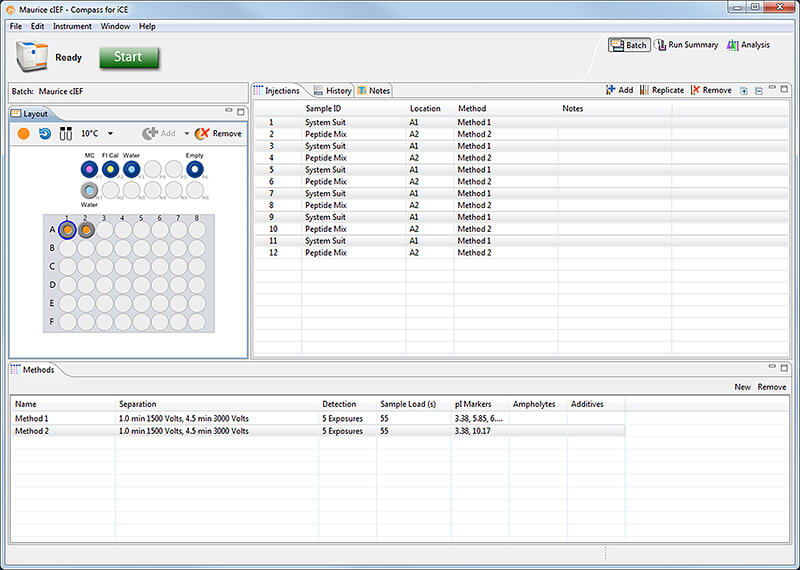Select injection row 12 Peptide Mix
The width and height of the screenshot is (800, 570).
tap(521, 253)
